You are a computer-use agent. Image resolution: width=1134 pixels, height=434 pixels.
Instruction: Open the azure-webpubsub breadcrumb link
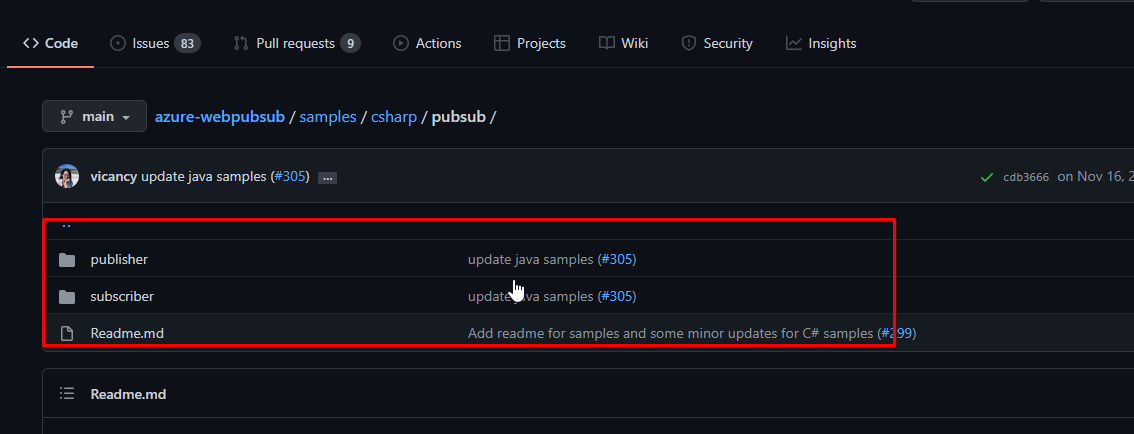pos(219,117)
